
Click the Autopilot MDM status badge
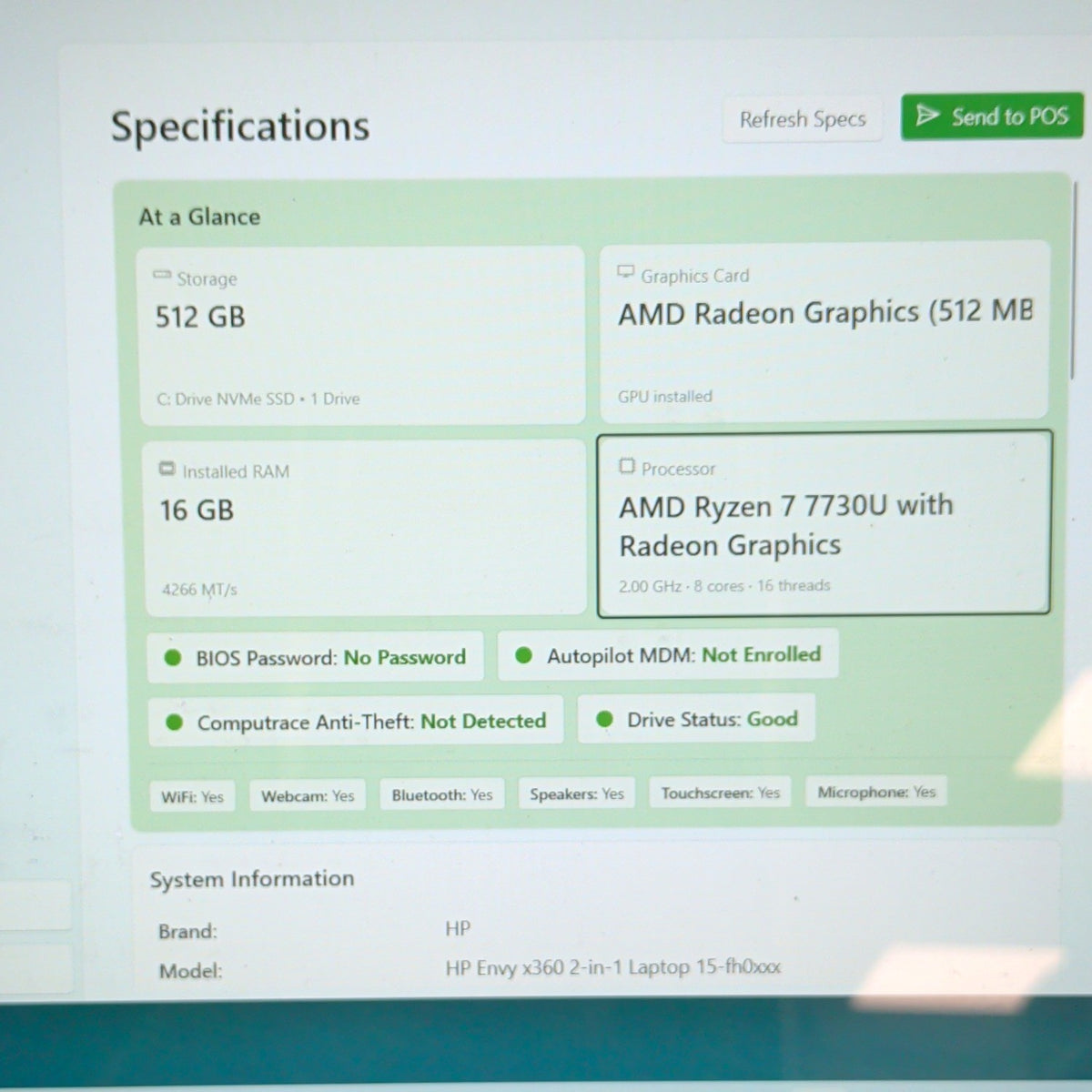(x=668, y=655)
